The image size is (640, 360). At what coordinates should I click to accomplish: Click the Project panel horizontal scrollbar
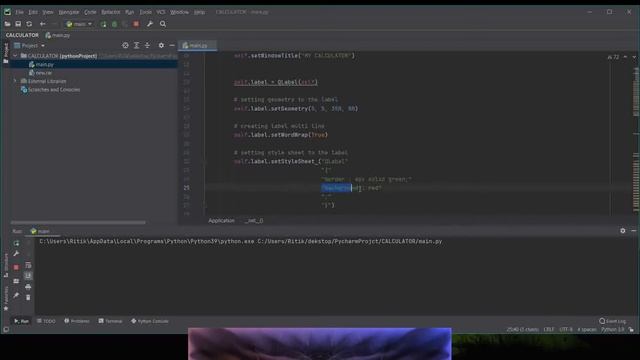click(x=78, y=222)
